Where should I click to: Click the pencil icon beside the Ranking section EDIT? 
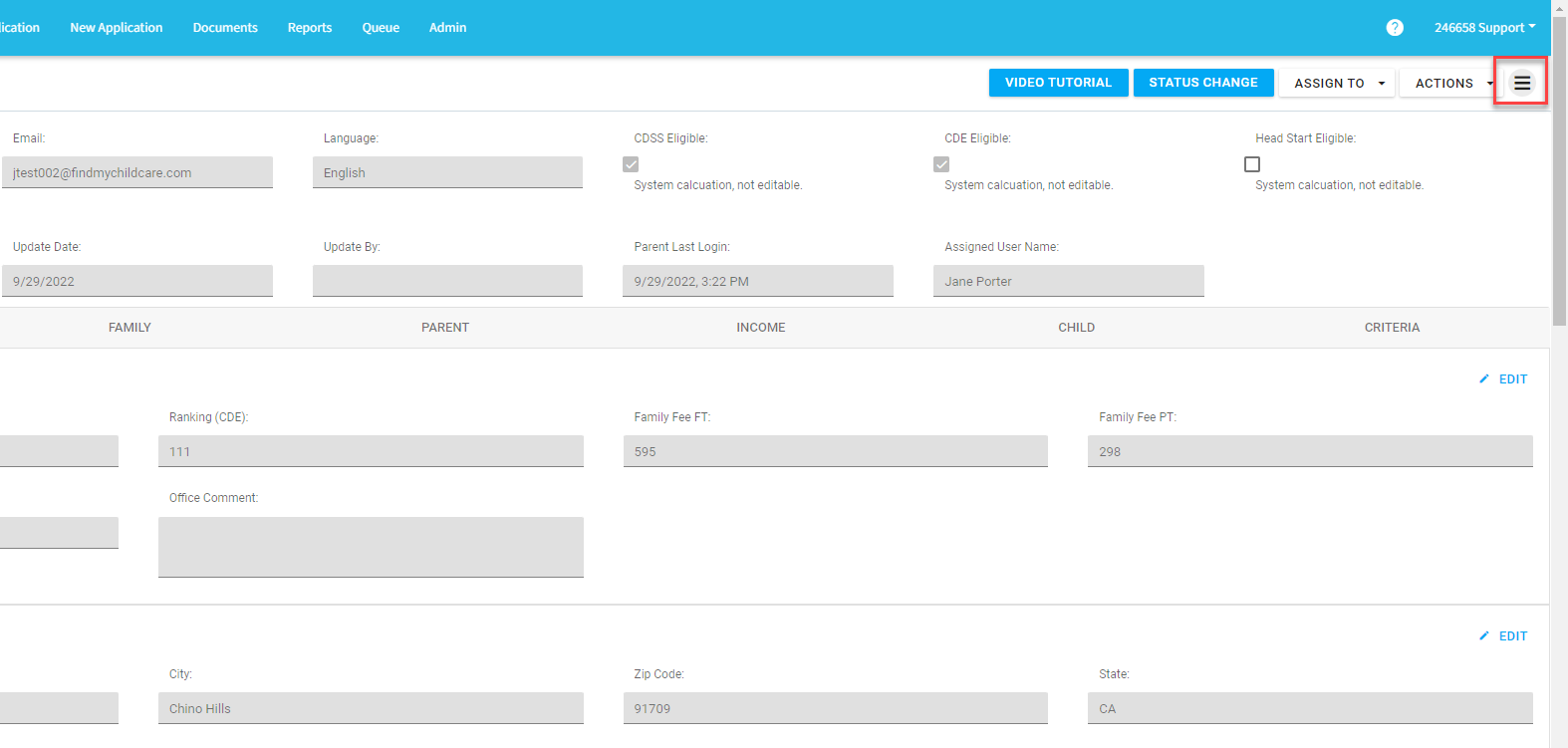(x=1484, y=379)
